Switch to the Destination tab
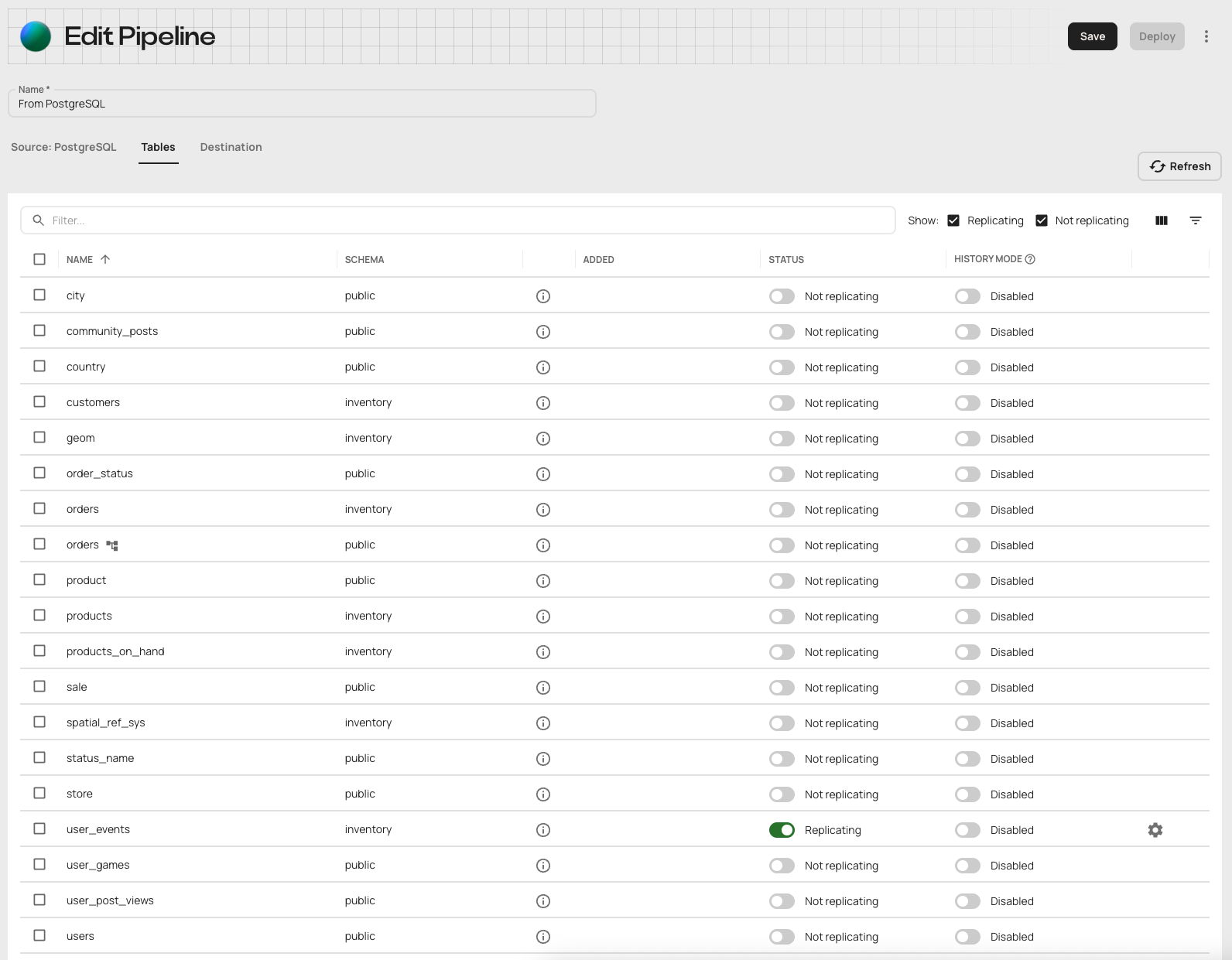Image resolution: width=1232 pixels, height=960 pixels. click(x=231, y=147)
